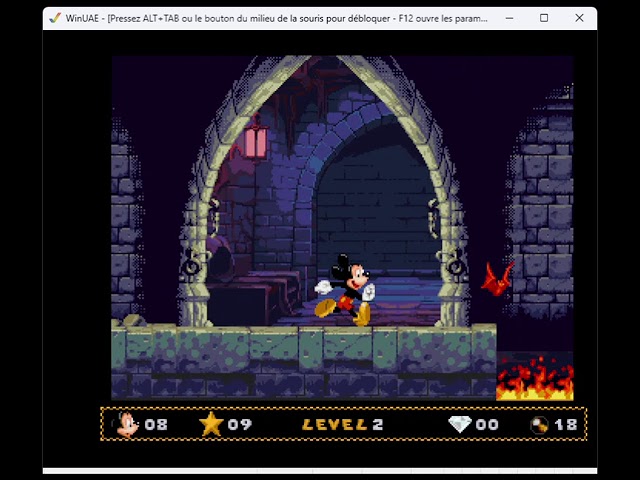This screenshot has width=640, height=480.
Task: Click Mickey Mouse character sprite
Action: tap(345, 290)
